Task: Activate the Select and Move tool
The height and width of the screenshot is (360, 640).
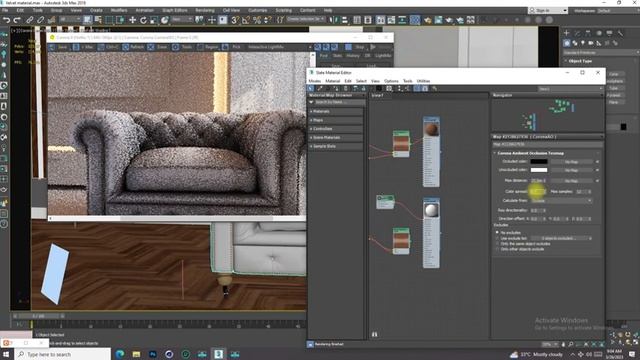Action: [x=132, y=20]
